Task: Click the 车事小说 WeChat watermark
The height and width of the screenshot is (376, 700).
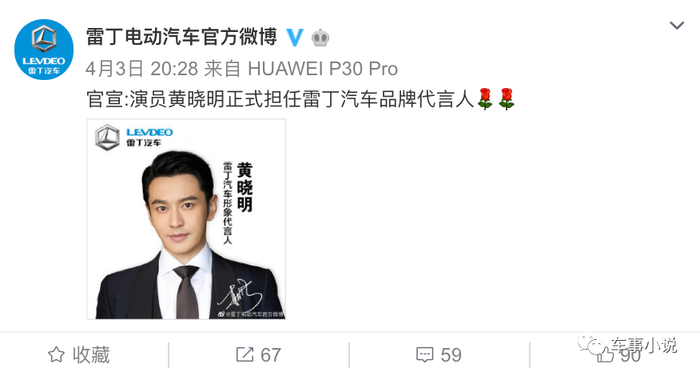Action: click(x=627, y=345)
